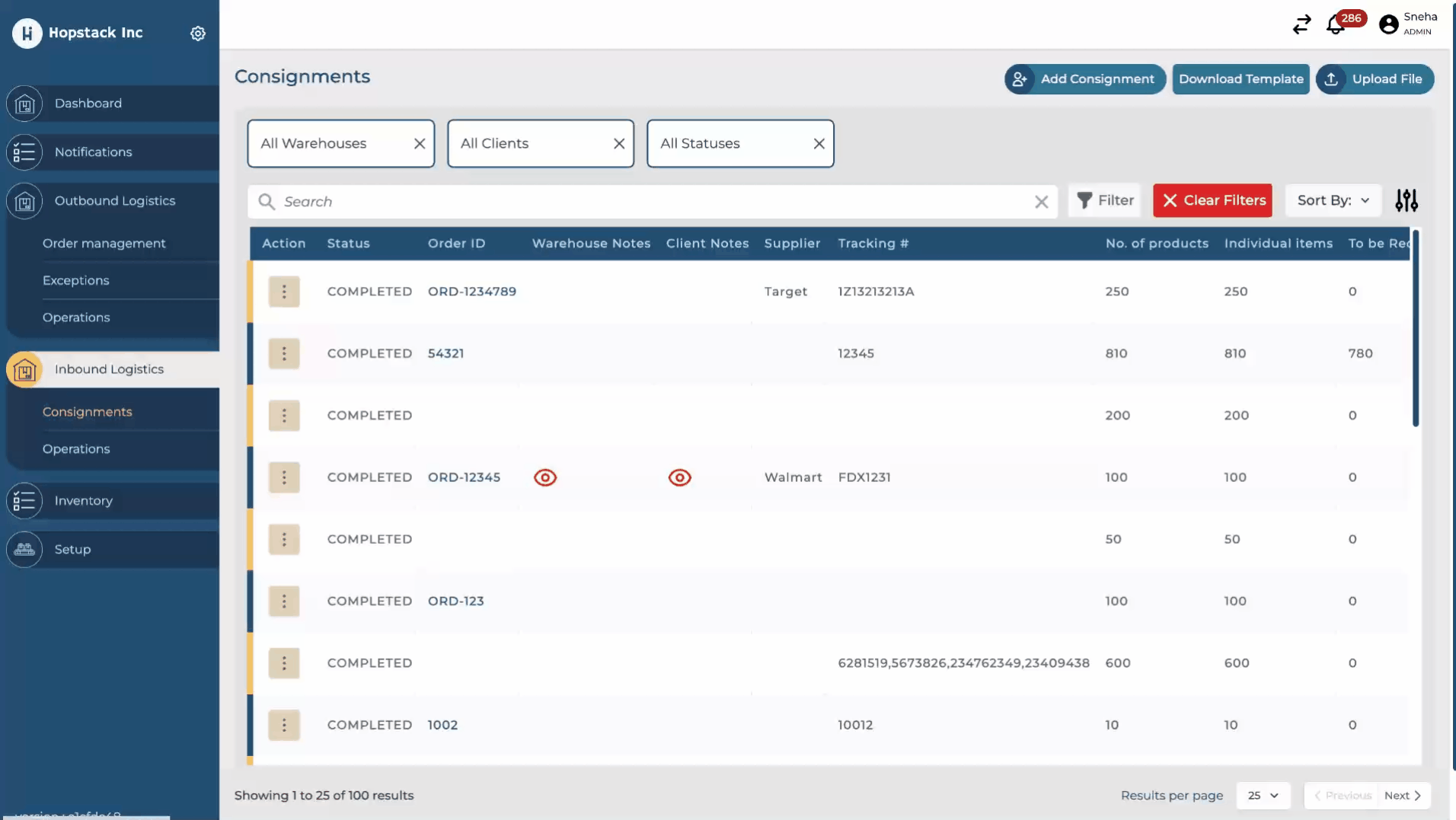Click the swap arrows icon in header

point(1301,25)
